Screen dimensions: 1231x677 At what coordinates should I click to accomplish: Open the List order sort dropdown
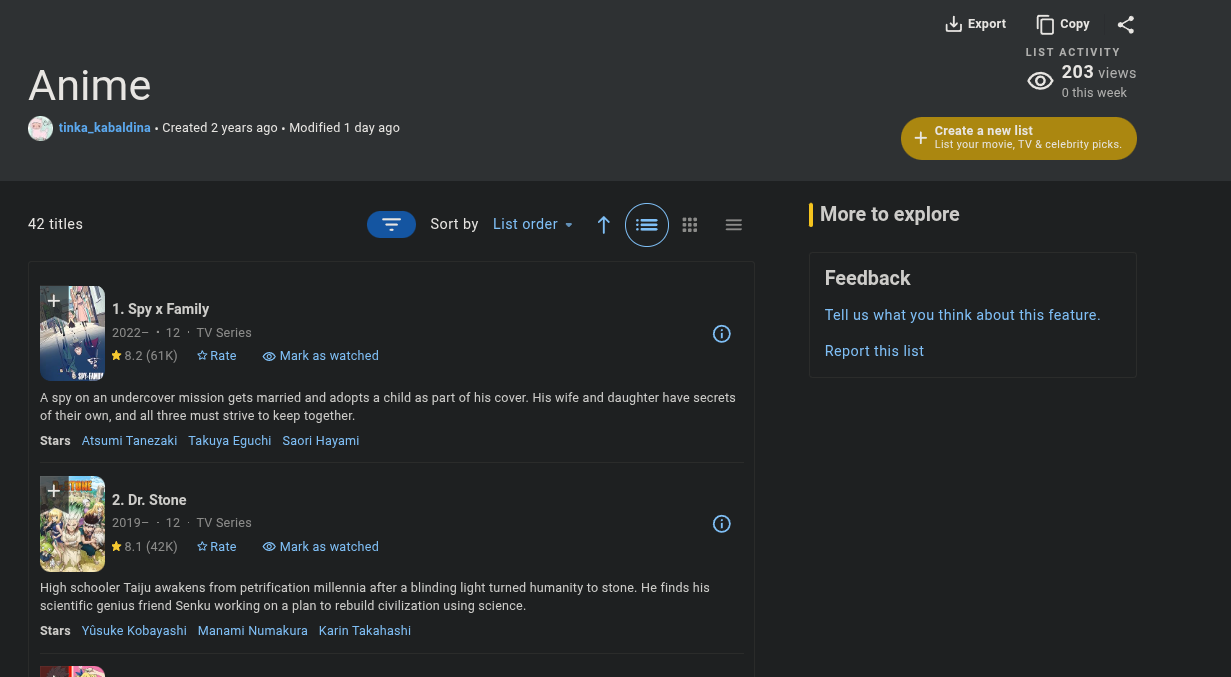pos(533,225)
